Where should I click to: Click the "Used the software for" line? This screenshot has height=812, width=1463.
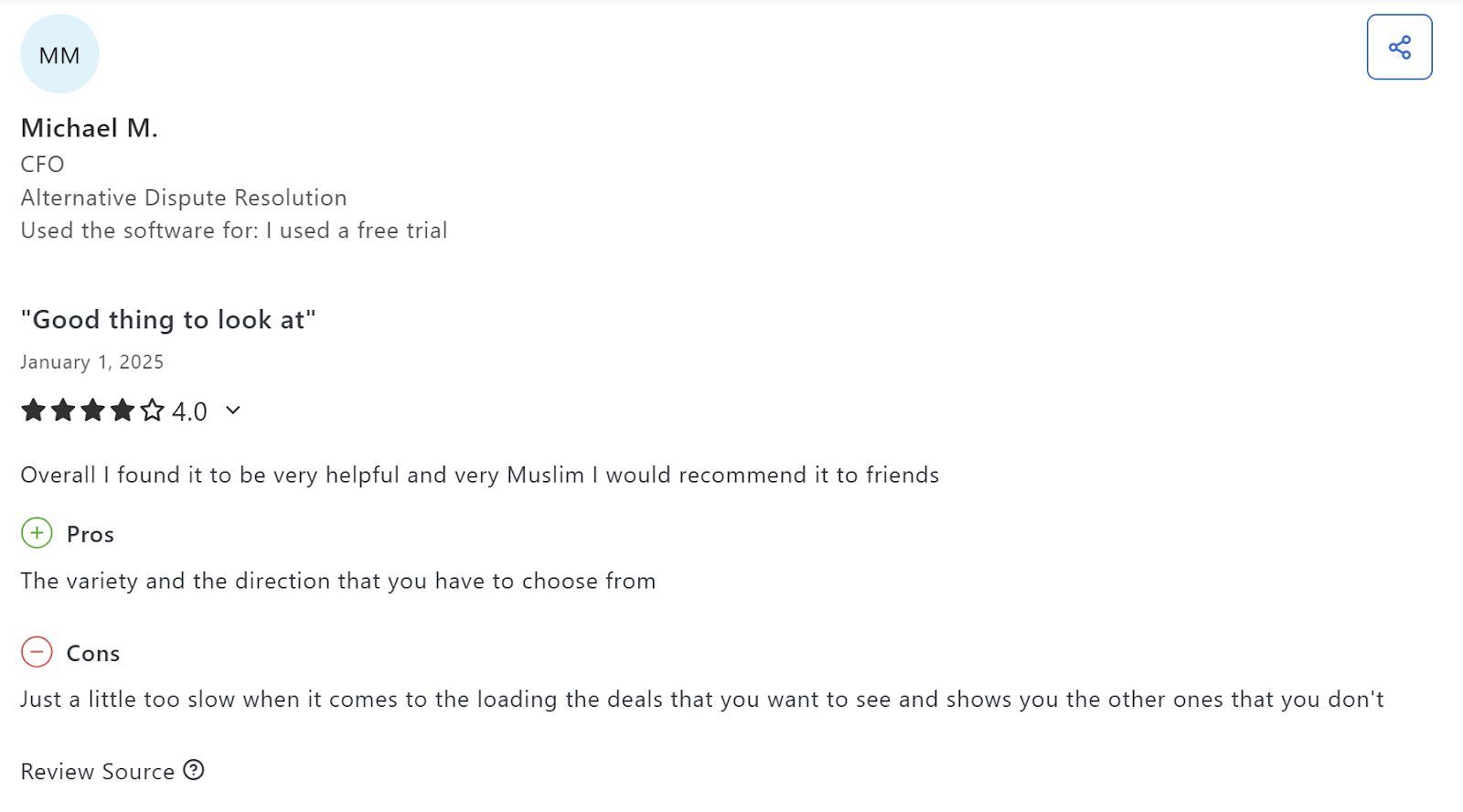click(234, 230)
